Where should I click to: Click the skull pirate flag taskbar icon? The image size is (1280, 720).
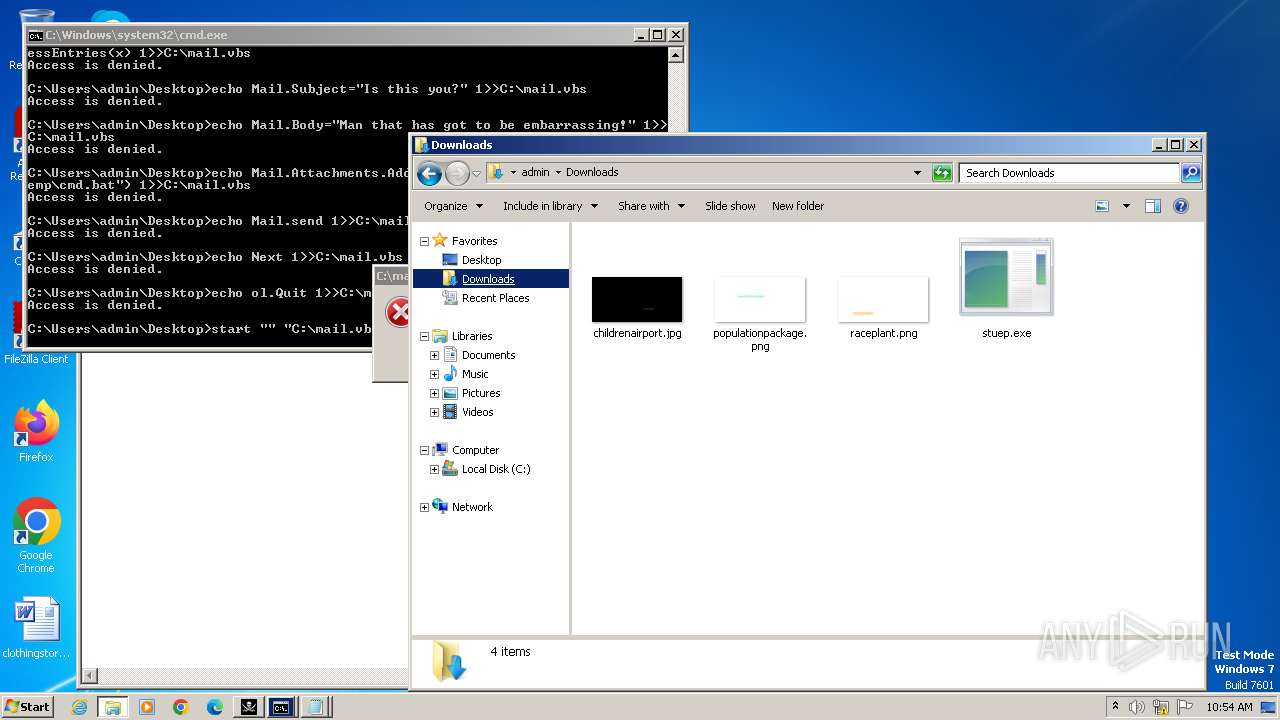click(249, 707)
